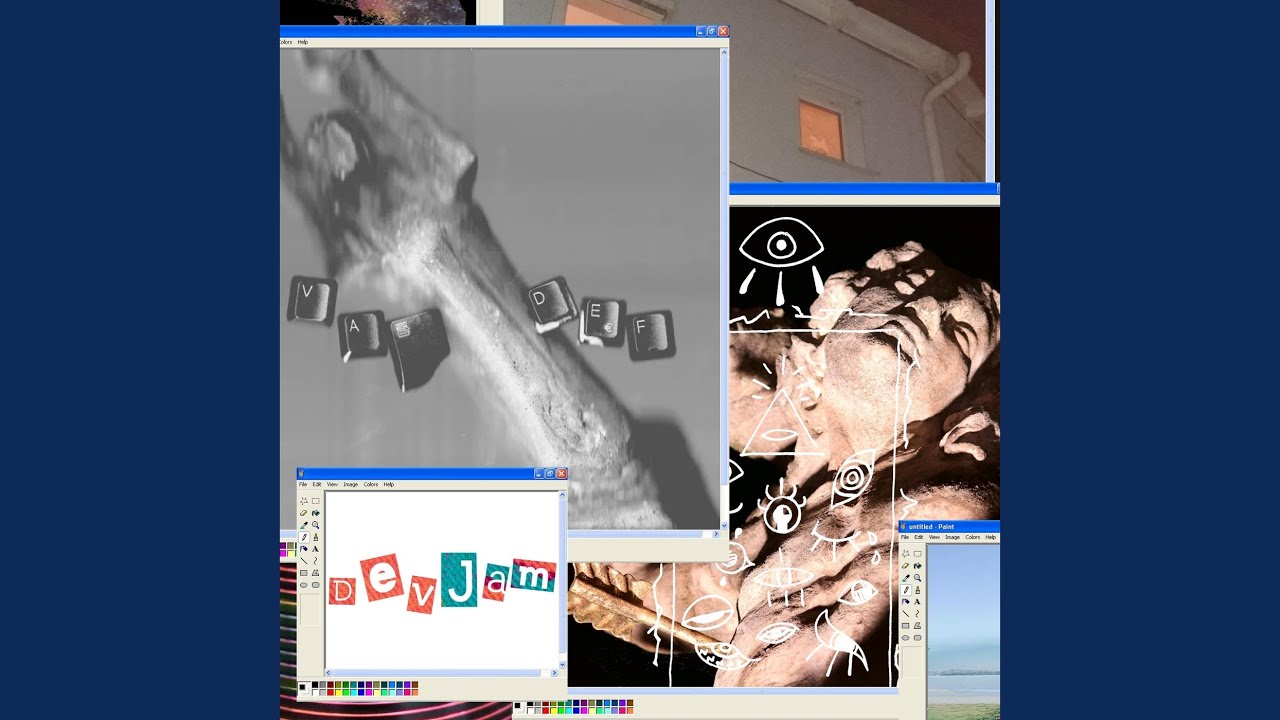Click horizontal scrollbar left arrow in DevJam window
Viewport: 1280px width, 720px height.
328,673
